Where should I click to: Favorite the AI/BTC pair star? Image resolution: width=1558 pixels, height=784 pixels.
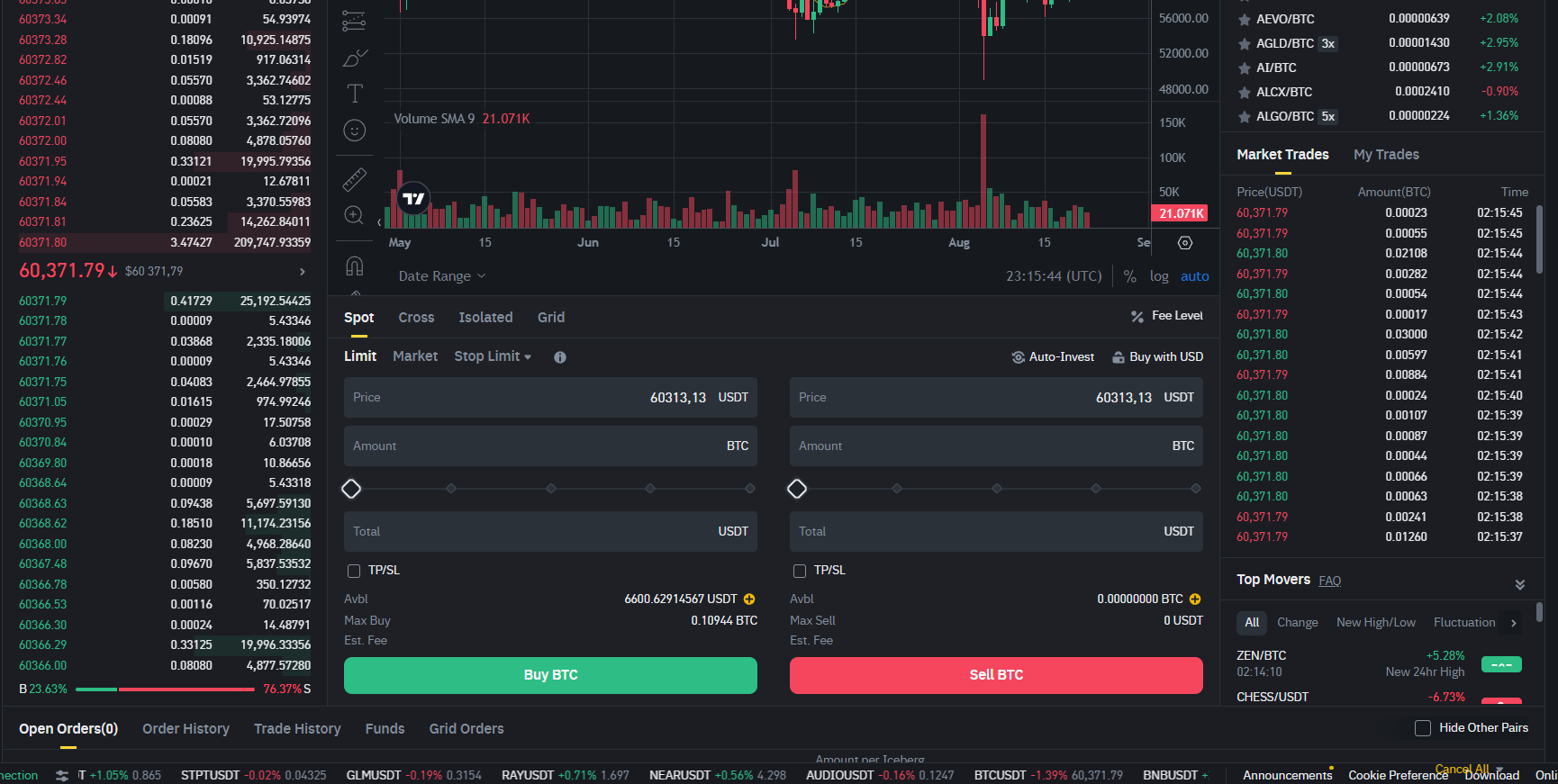[1245, 68]
